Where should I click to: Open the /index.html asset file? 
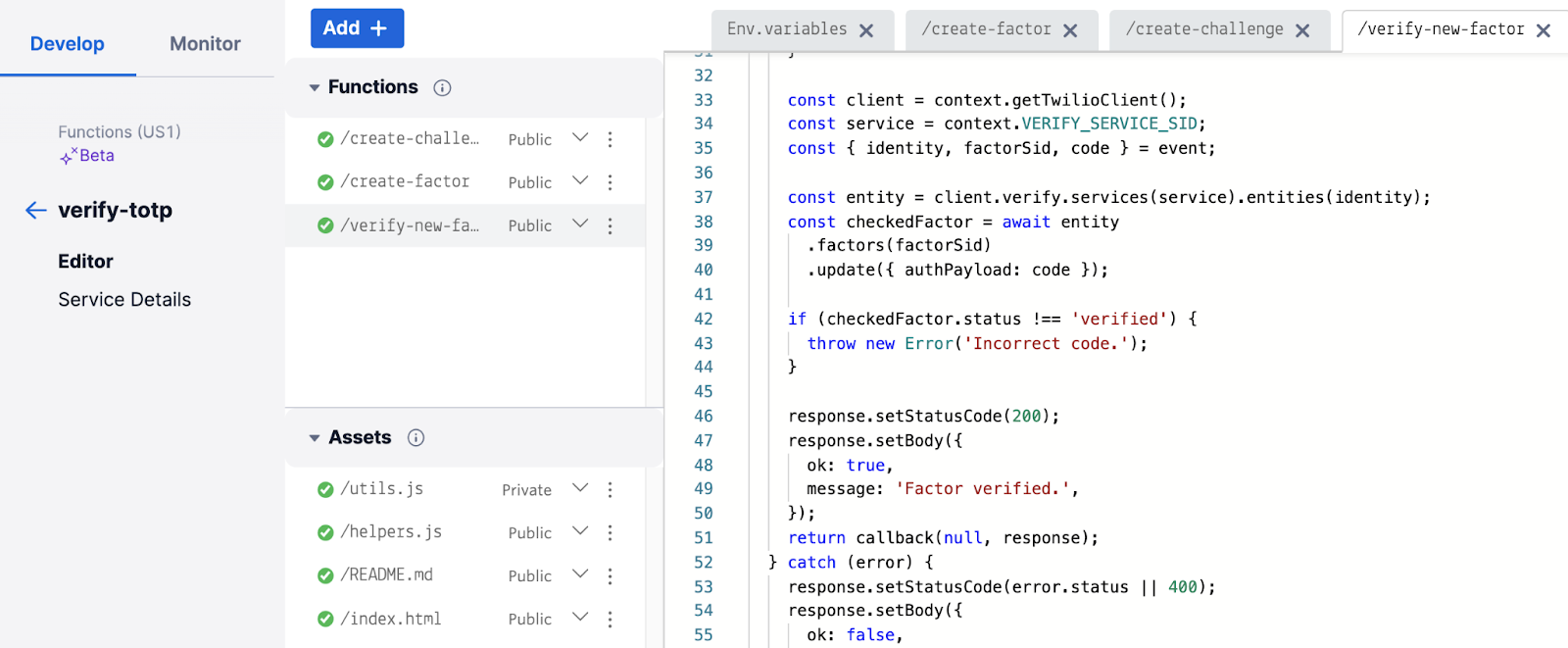click(391, 619)
